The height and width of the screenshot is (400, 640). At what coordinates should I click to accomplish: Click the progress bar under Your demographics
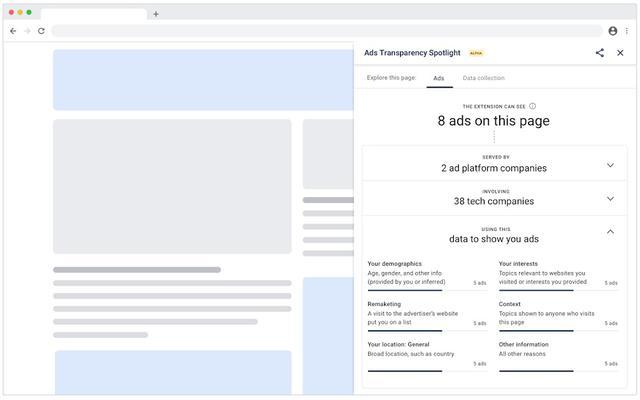(x=427, y=291)
